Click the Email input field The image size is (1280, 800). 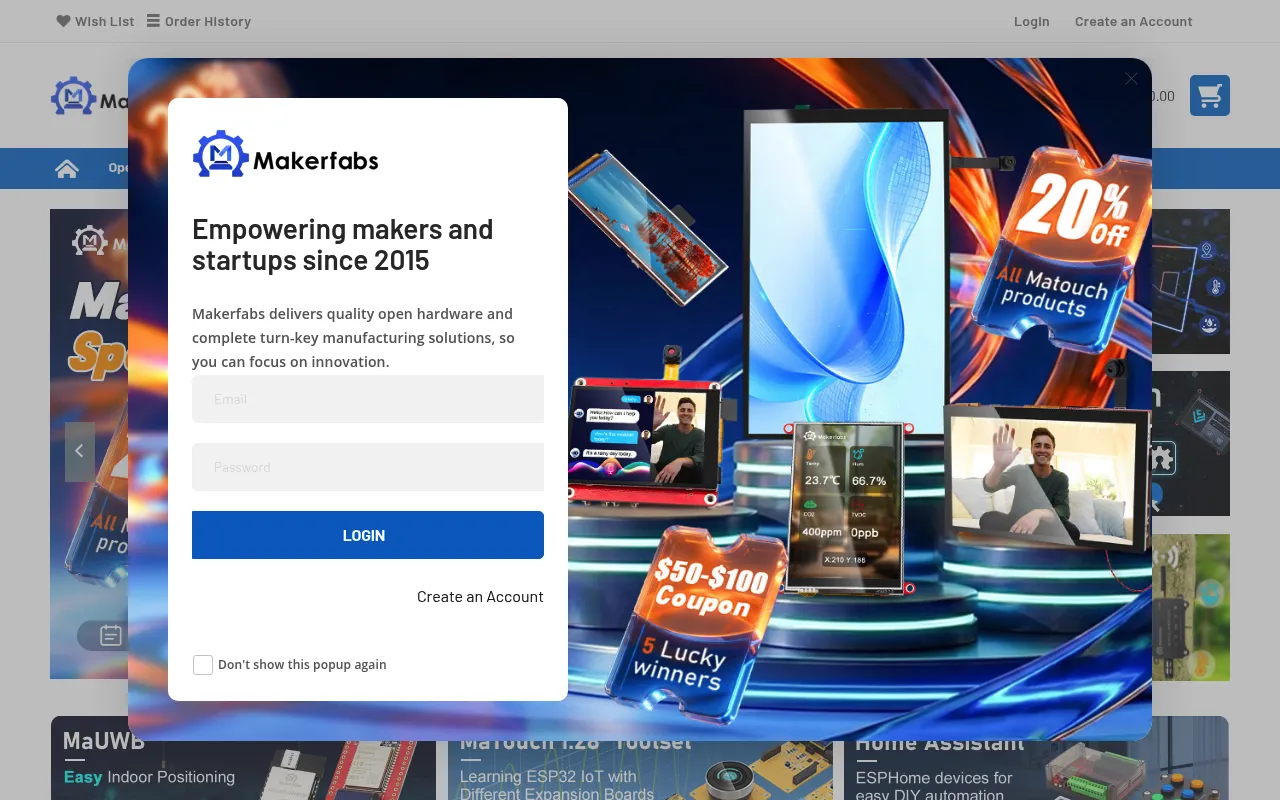(368, 399)
